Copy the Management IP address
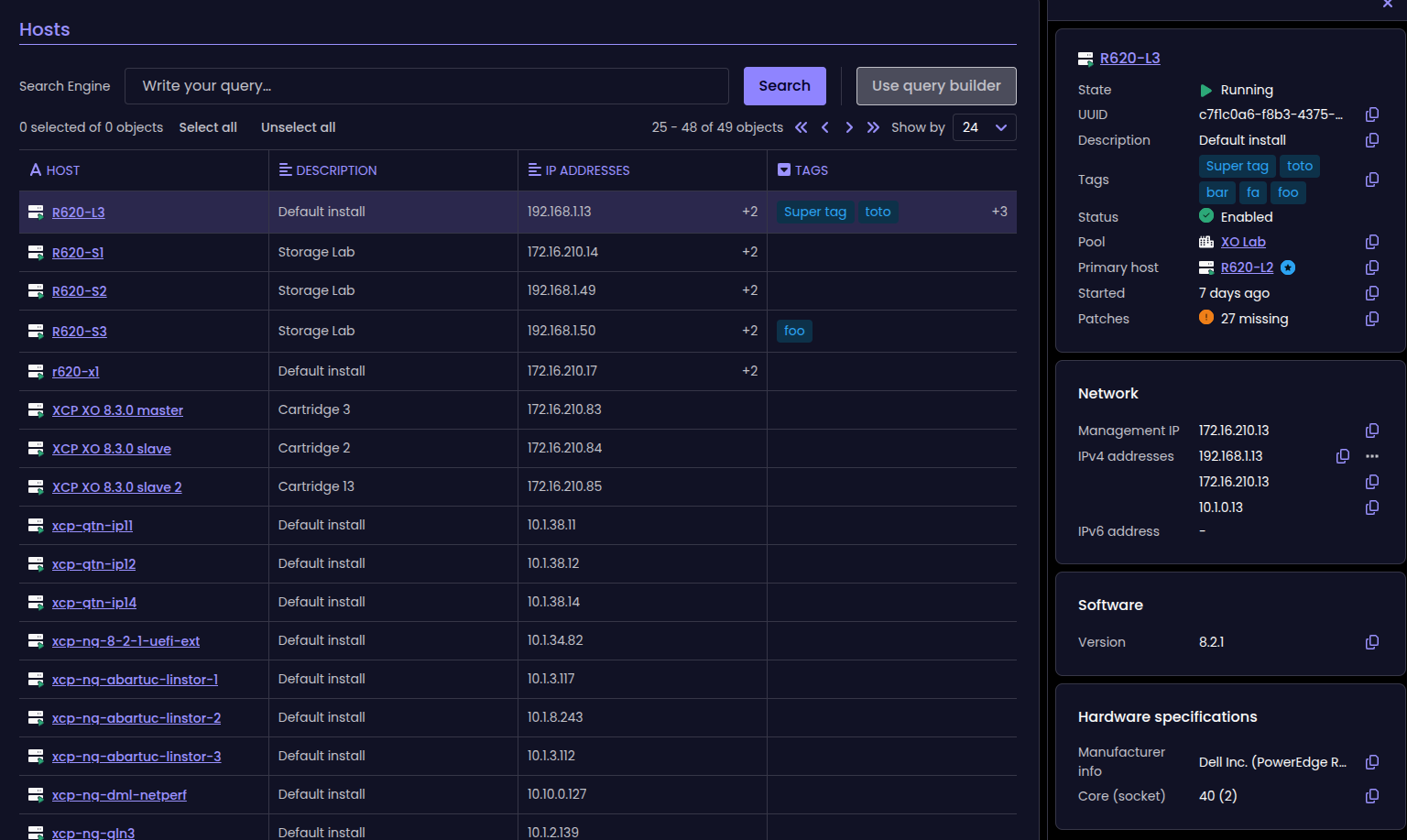This screenshot has width=1407, height=840. [1371, 431]
